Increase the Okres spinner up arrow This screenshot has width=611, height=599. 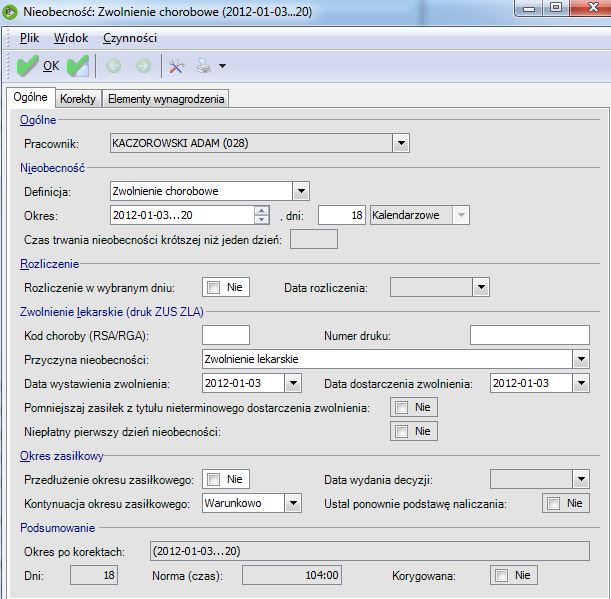click(261, 211)
